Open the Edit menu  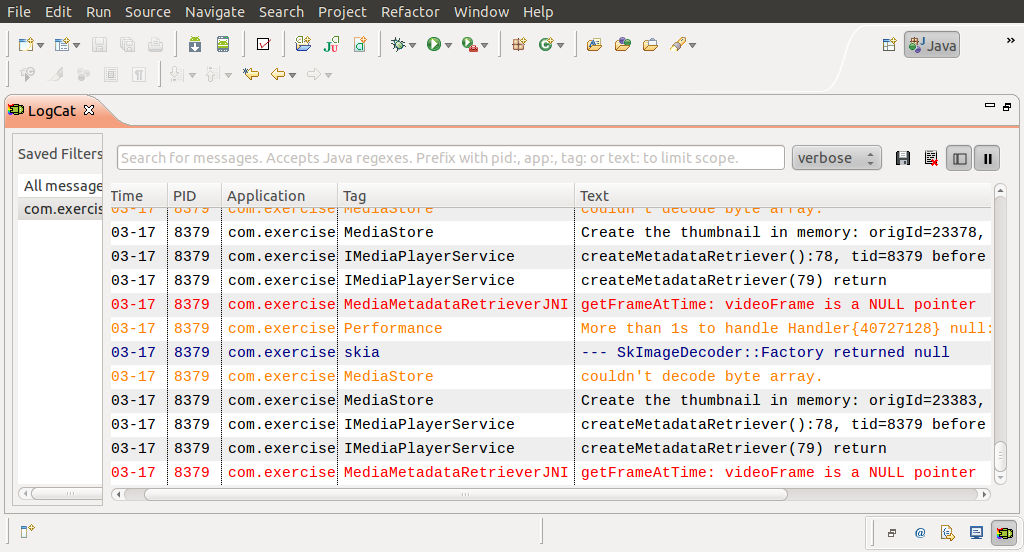(58, 12)
